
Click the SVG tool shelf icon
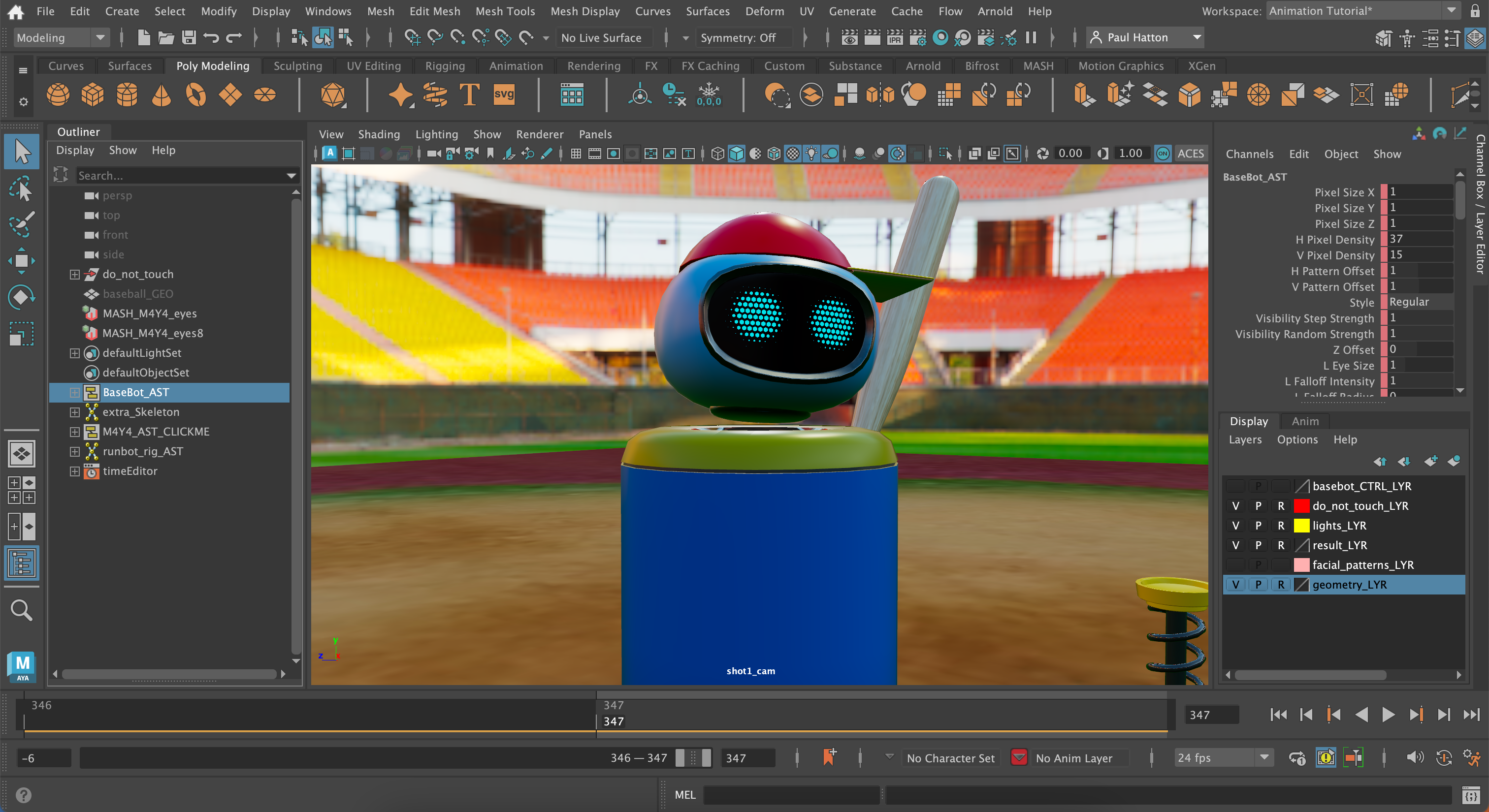pyautogui.click(x=504, y=94)
